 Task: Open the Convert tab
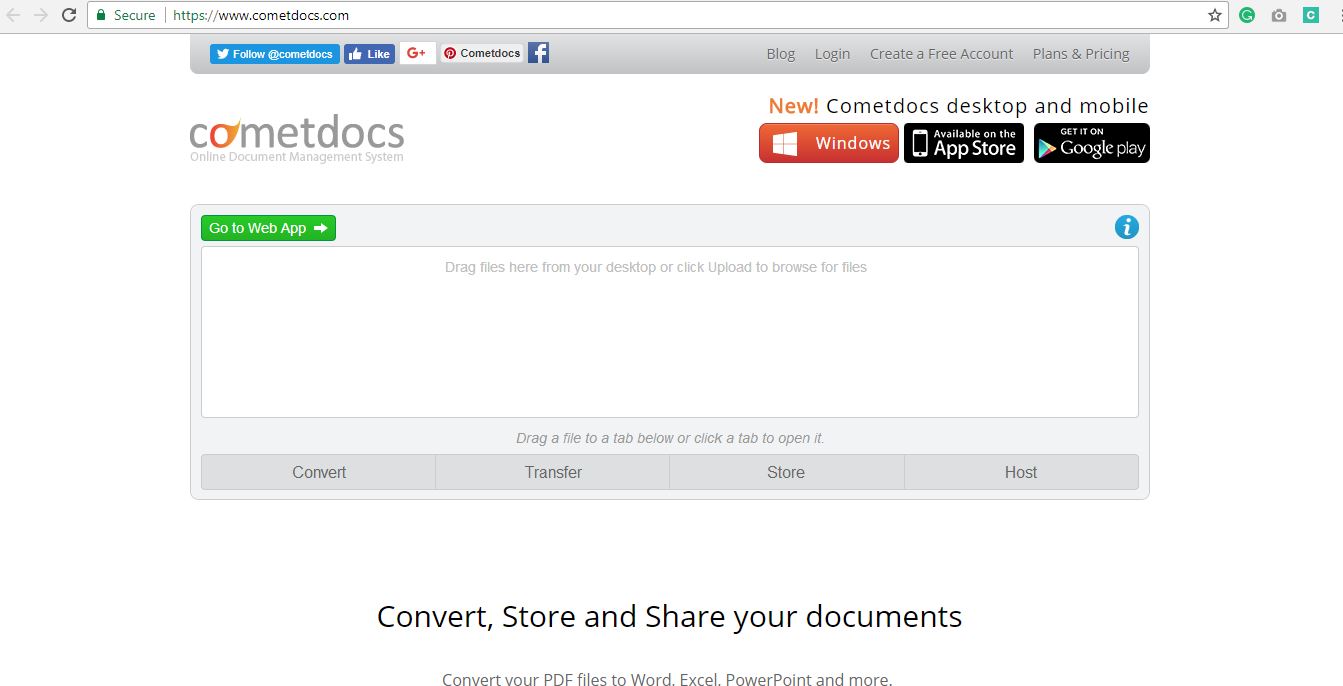coord(319,472)
